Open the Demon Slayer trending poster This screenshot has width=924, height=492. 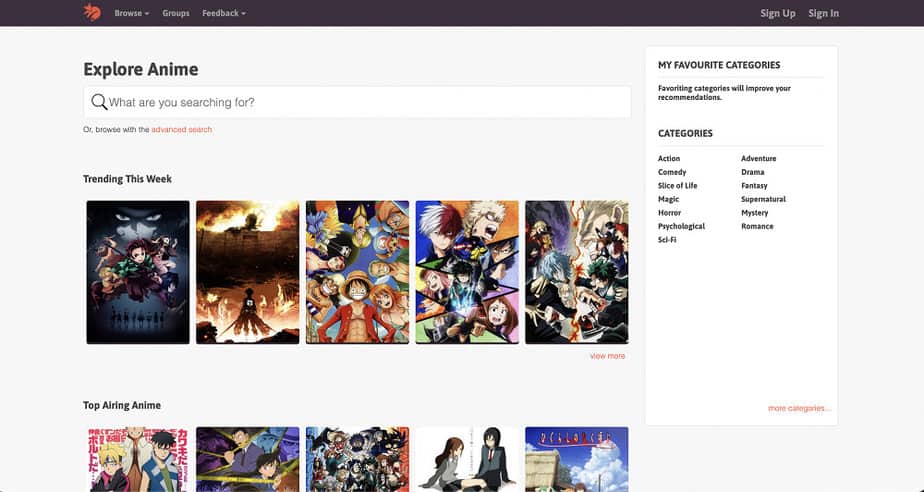click(x=138, y=272)
